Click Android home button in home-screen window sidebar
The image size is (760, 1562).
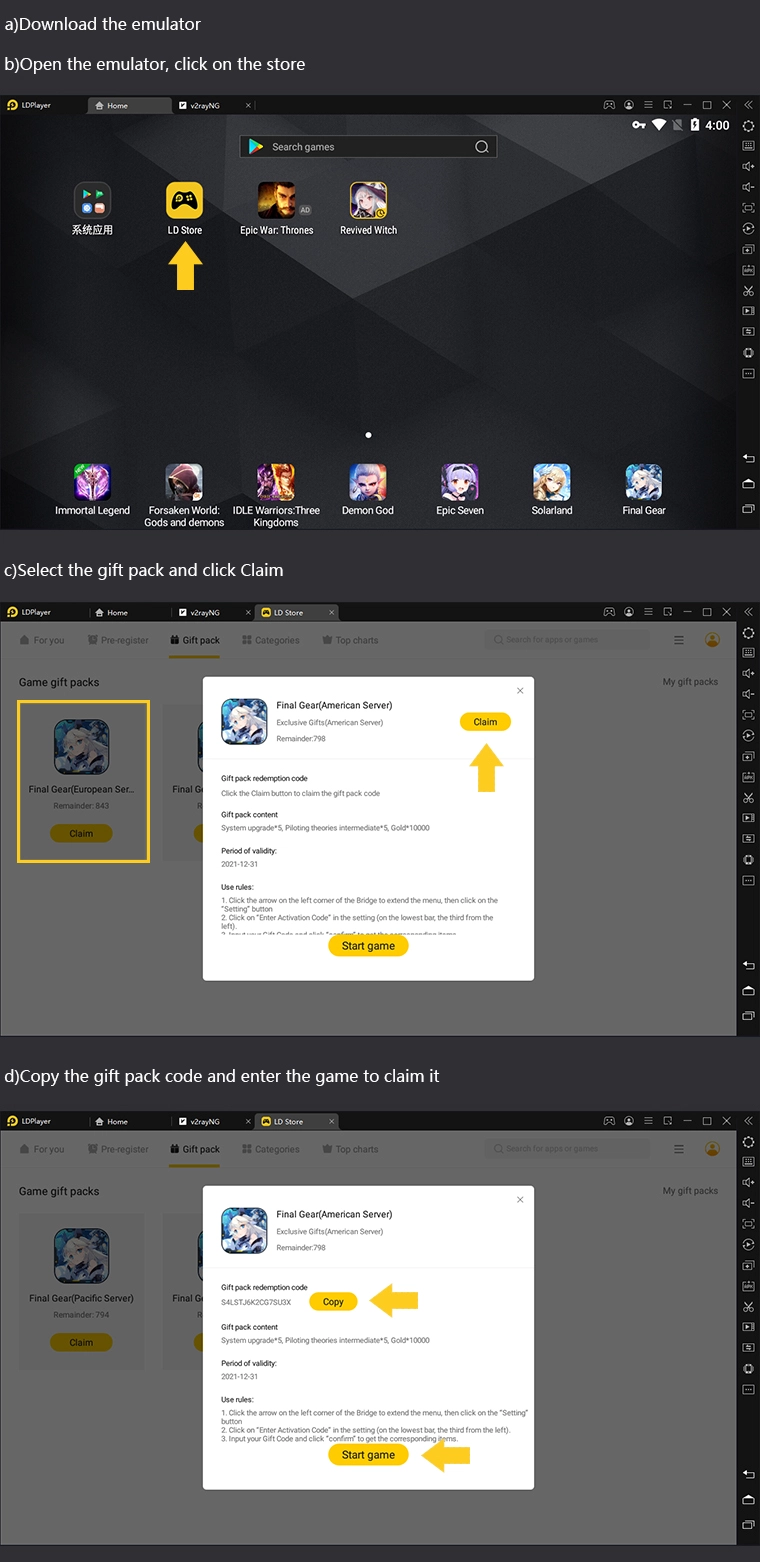[x=748, y=483]
